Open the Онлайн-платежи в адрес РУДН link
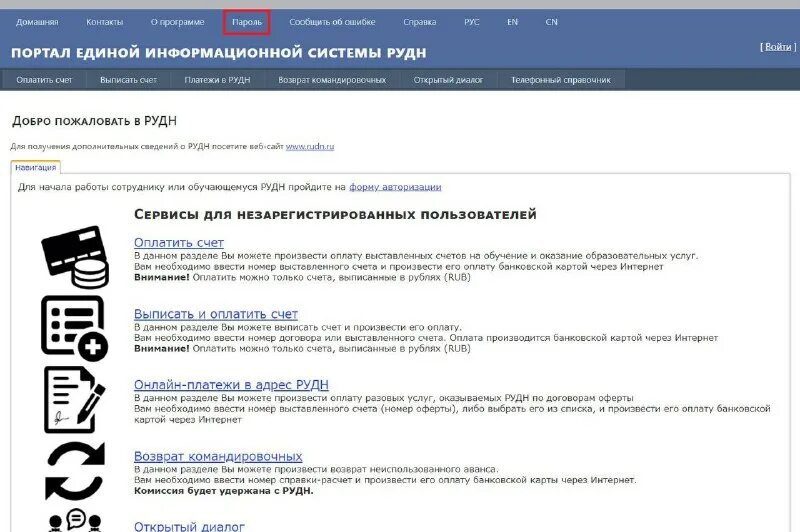Screen dimensions: 800x532 tap(231, 385)
